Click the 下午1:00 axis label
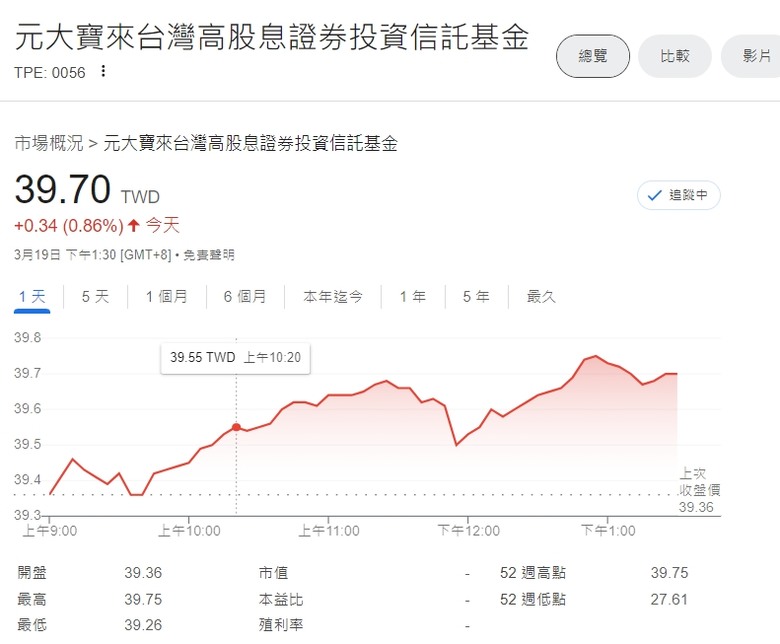The width and height of the screenshot is (780, 644). 608,531
